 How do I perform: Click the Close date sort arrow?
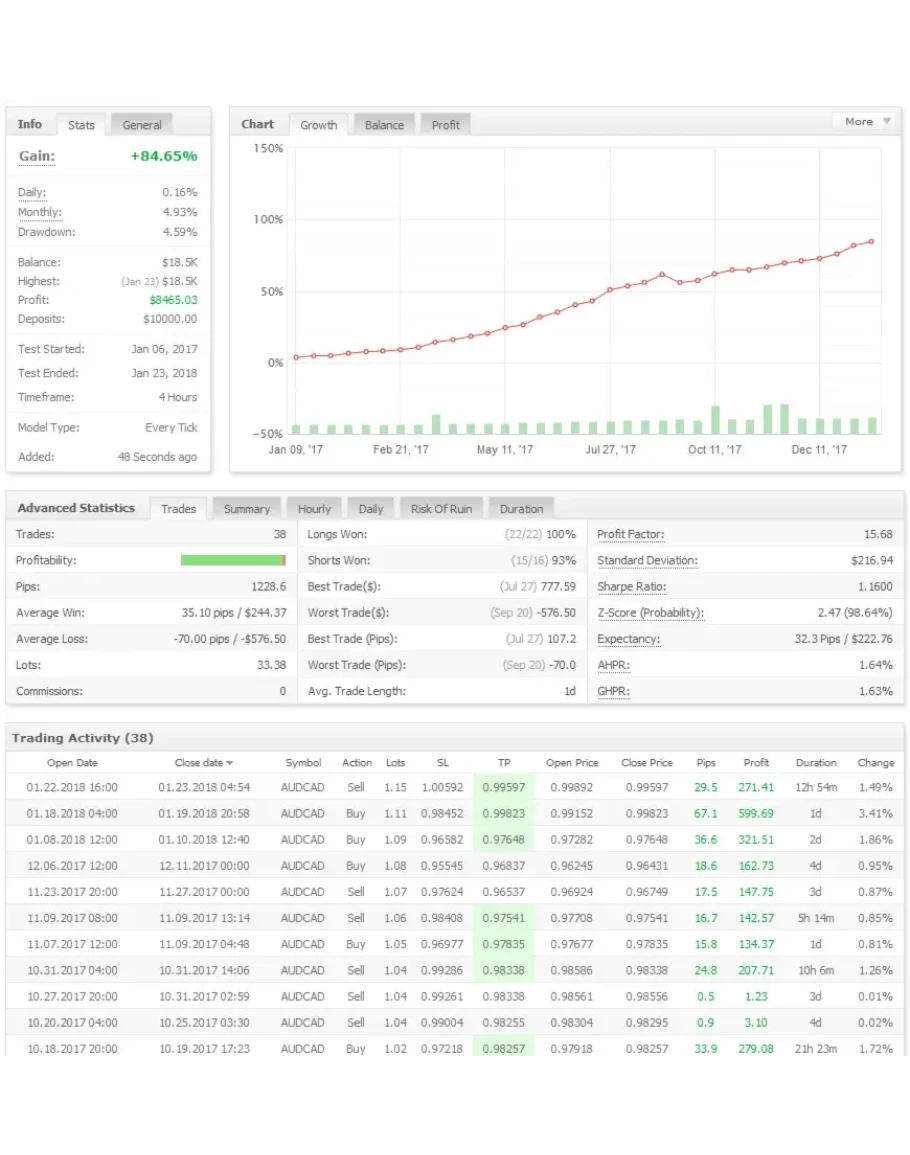tap(229, 763)
